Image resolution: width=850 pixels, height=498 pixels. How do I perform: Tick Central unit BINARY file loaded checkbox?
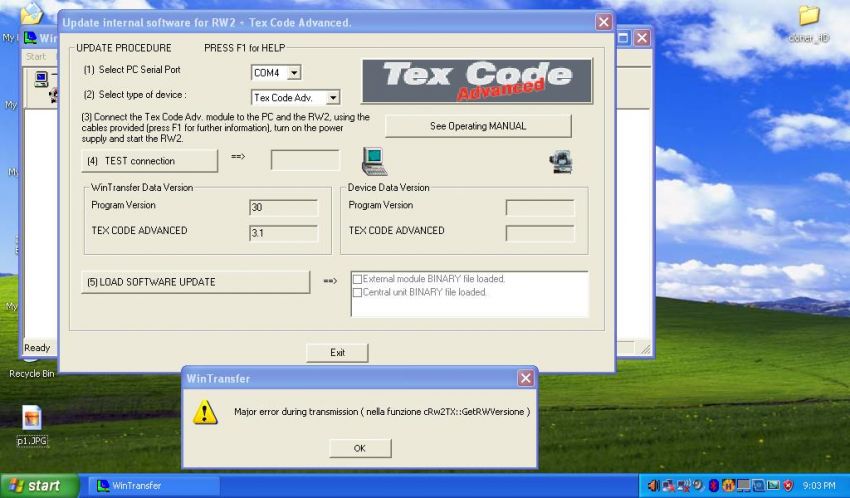coord(357,293)
